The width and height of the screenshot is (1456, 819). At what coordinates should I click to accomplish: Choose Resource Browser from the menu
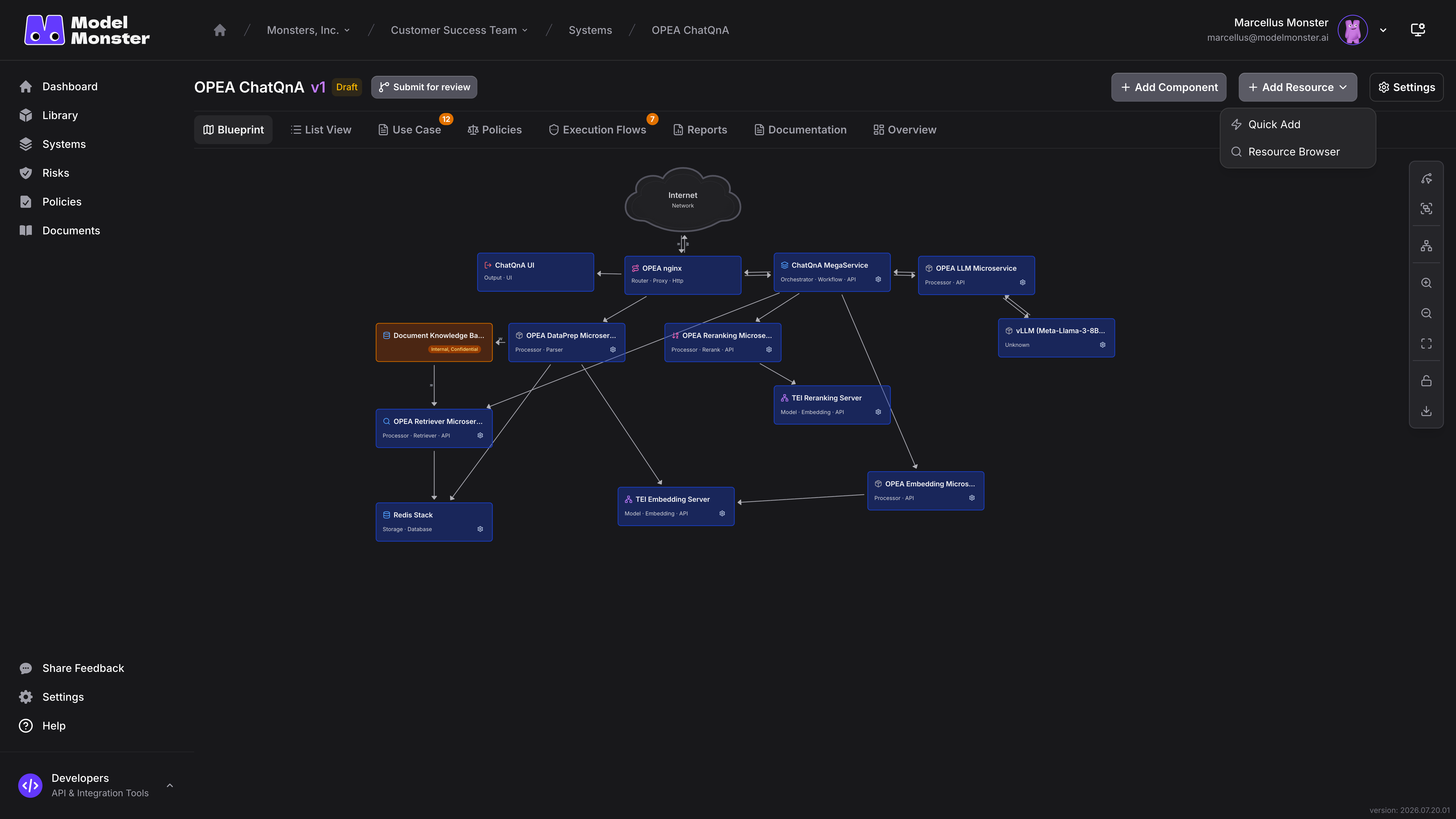tap(1298, 151)
